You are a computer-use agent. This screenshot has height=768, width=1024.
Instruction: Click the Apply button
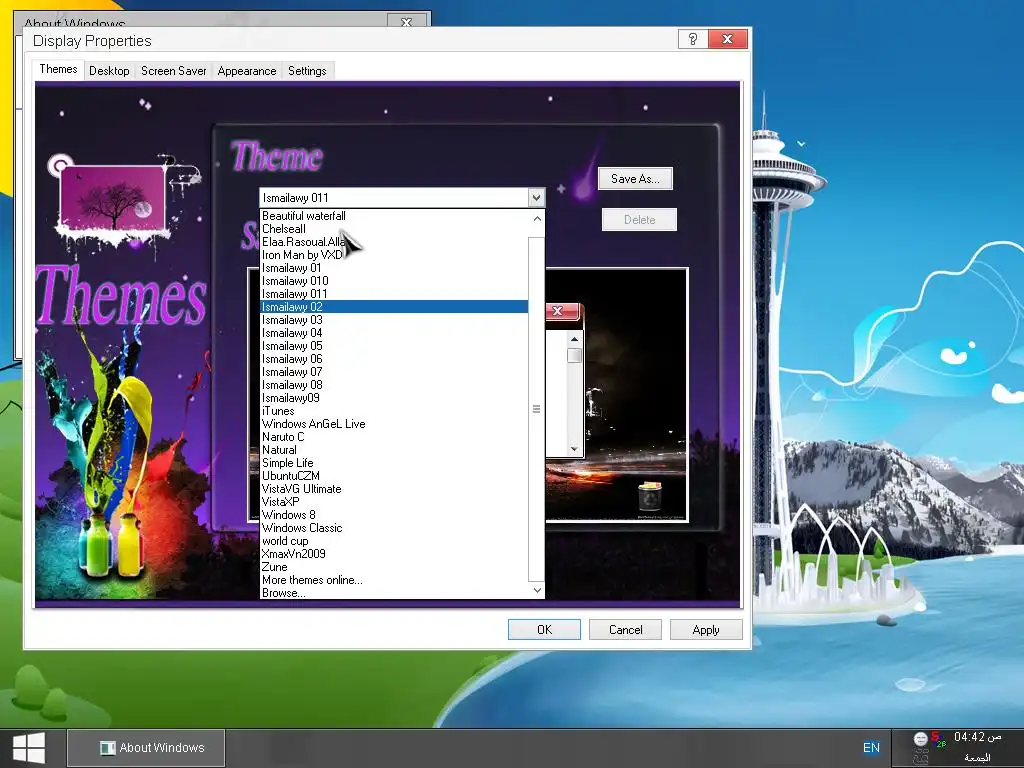[x=706, y=630]
